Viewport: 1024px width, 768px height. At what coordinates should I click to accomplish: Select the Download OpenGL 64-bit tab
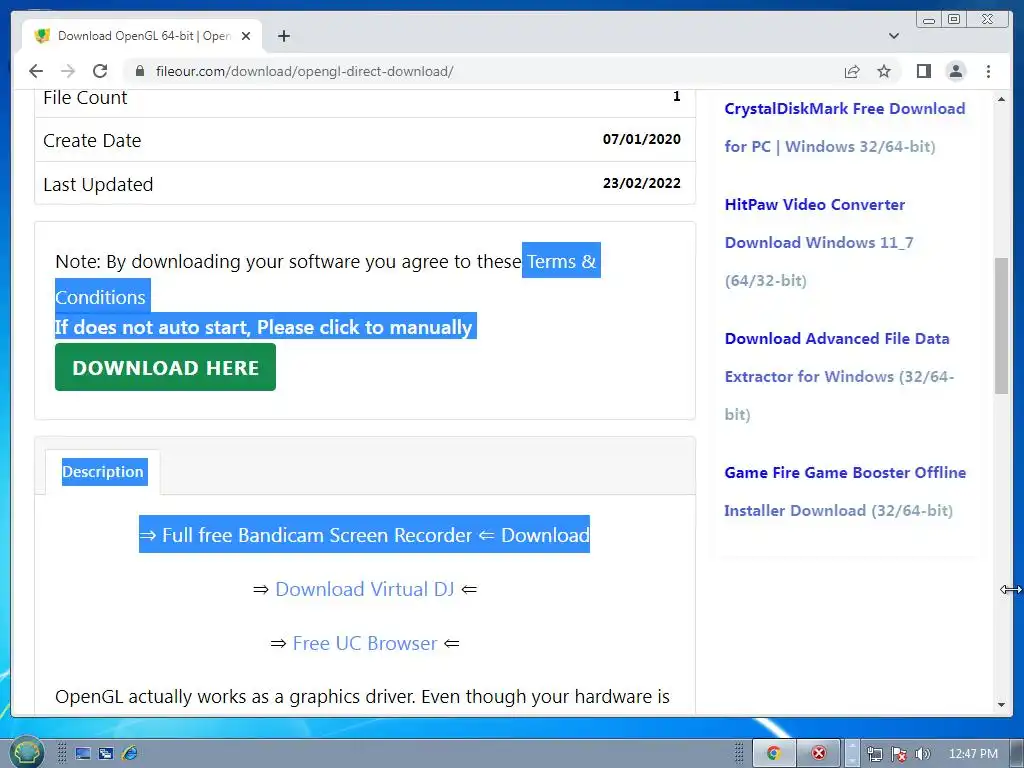point(142,36)
